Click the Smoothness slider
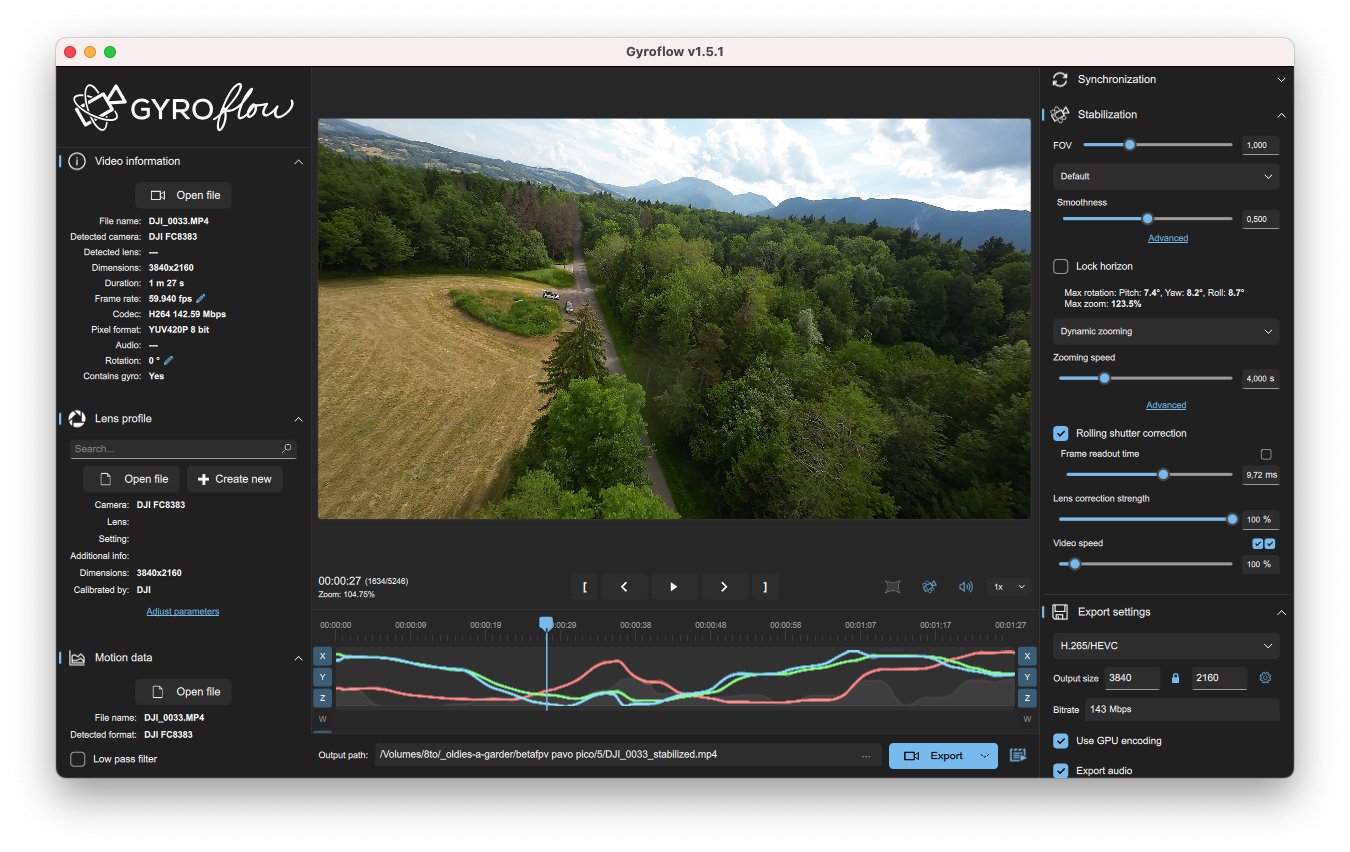This screenshot has height=852, width=1350. tap(1147, 219)
